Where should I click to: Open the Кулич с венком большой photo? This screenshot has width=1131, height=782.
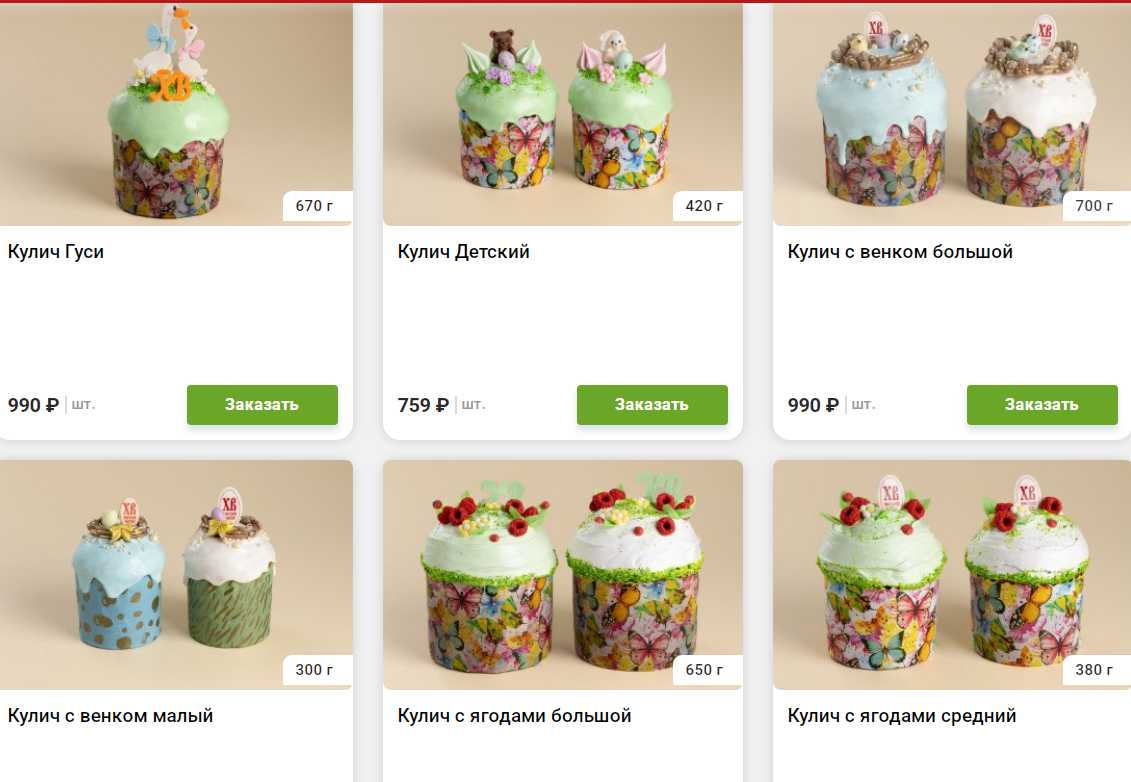[x=952, y=114]
